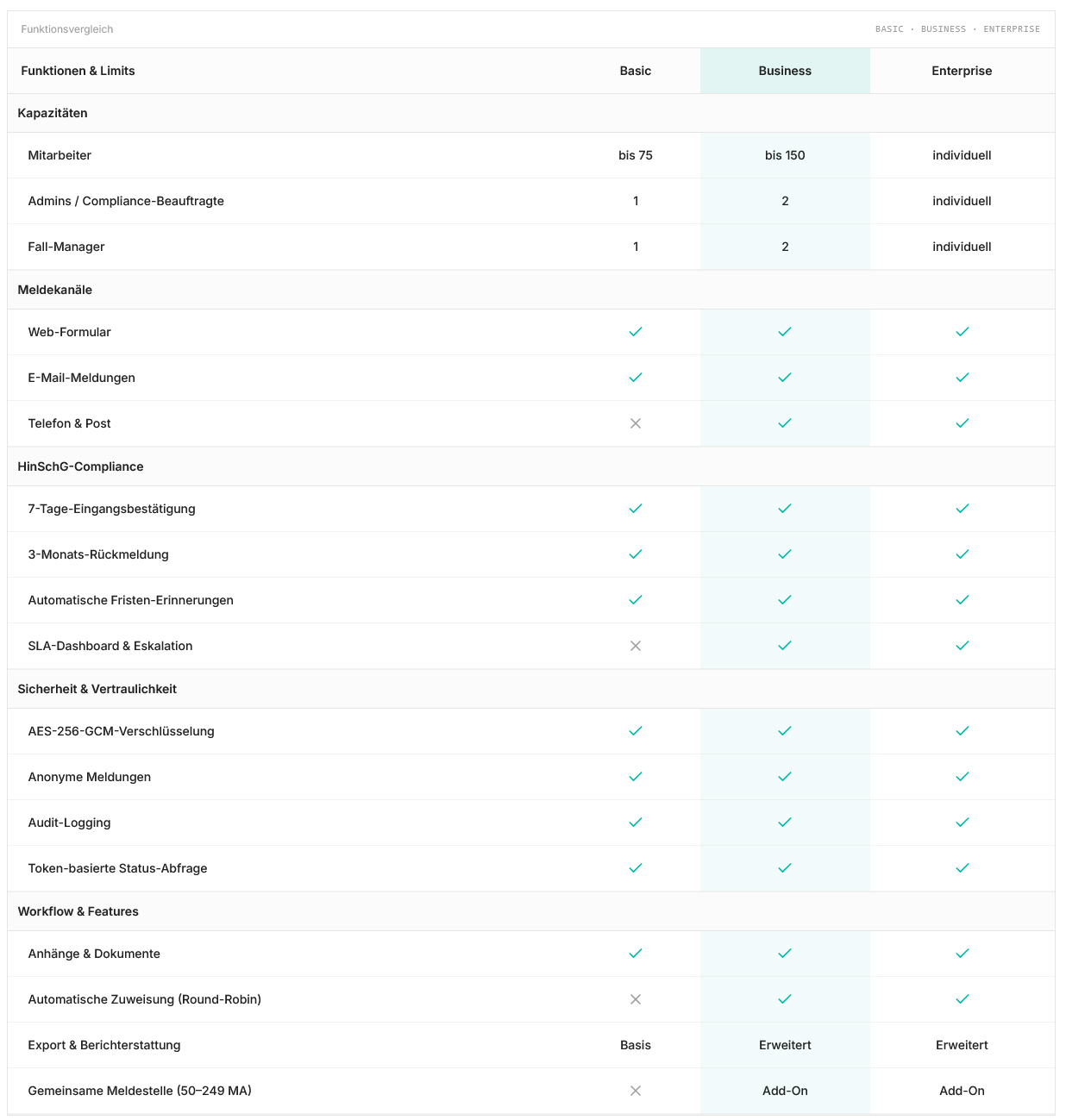Click the Meldekanäle section heading

(x=55, y=290)
